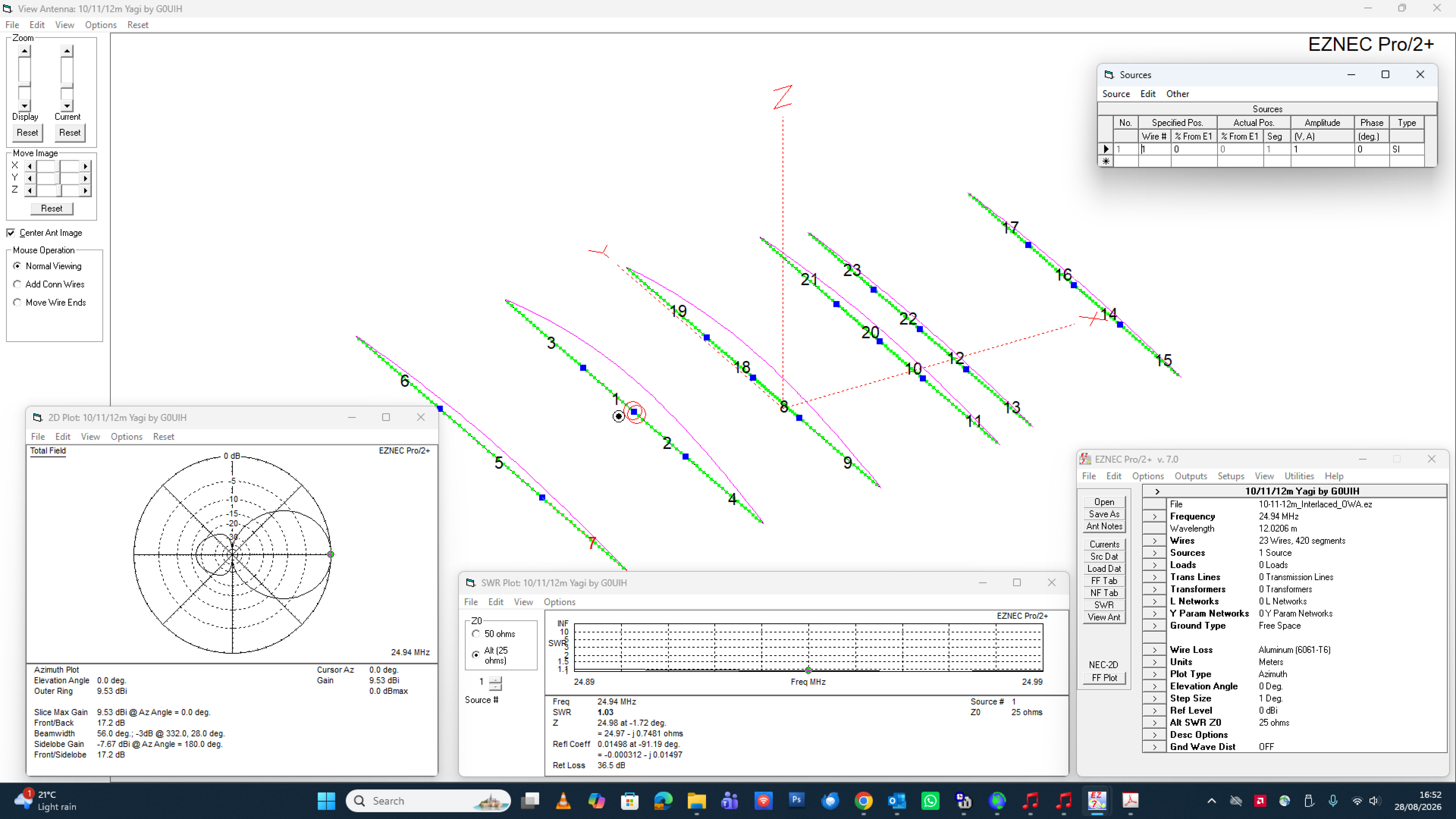Click Reset under Zoom Display
The height and width of the screenshot is (819, 1456).
pyautogui.click(x=27, y=133)
